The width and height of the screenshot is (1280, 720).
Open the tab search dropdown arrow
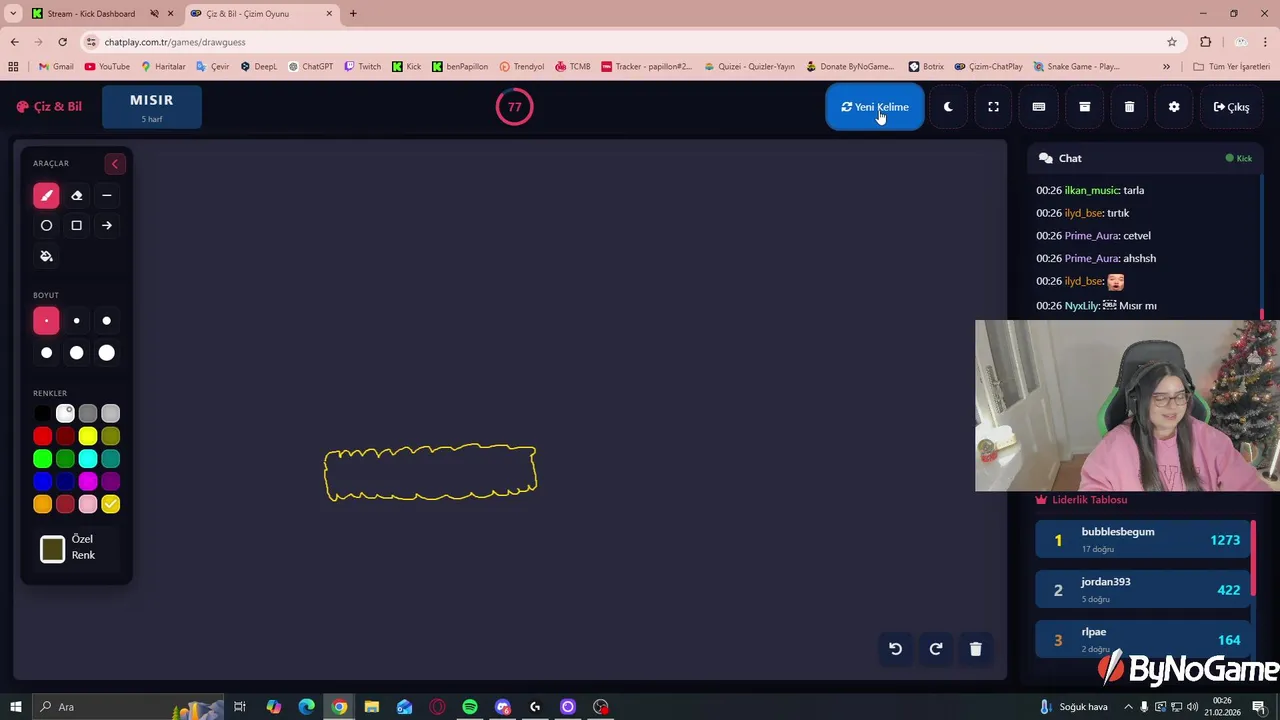[13, 14]
